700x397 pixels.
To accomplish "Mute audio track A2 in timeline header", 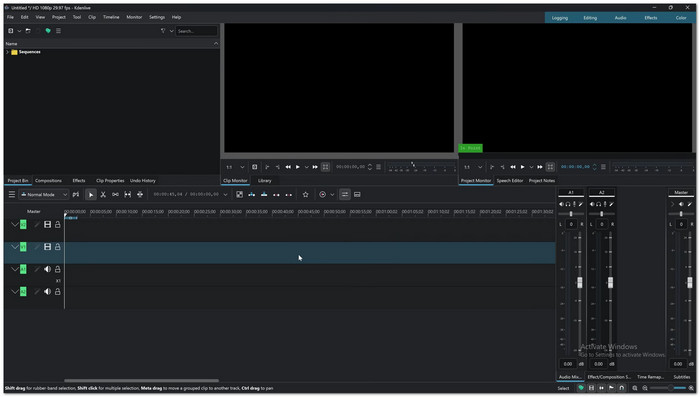I will (47, 292).
